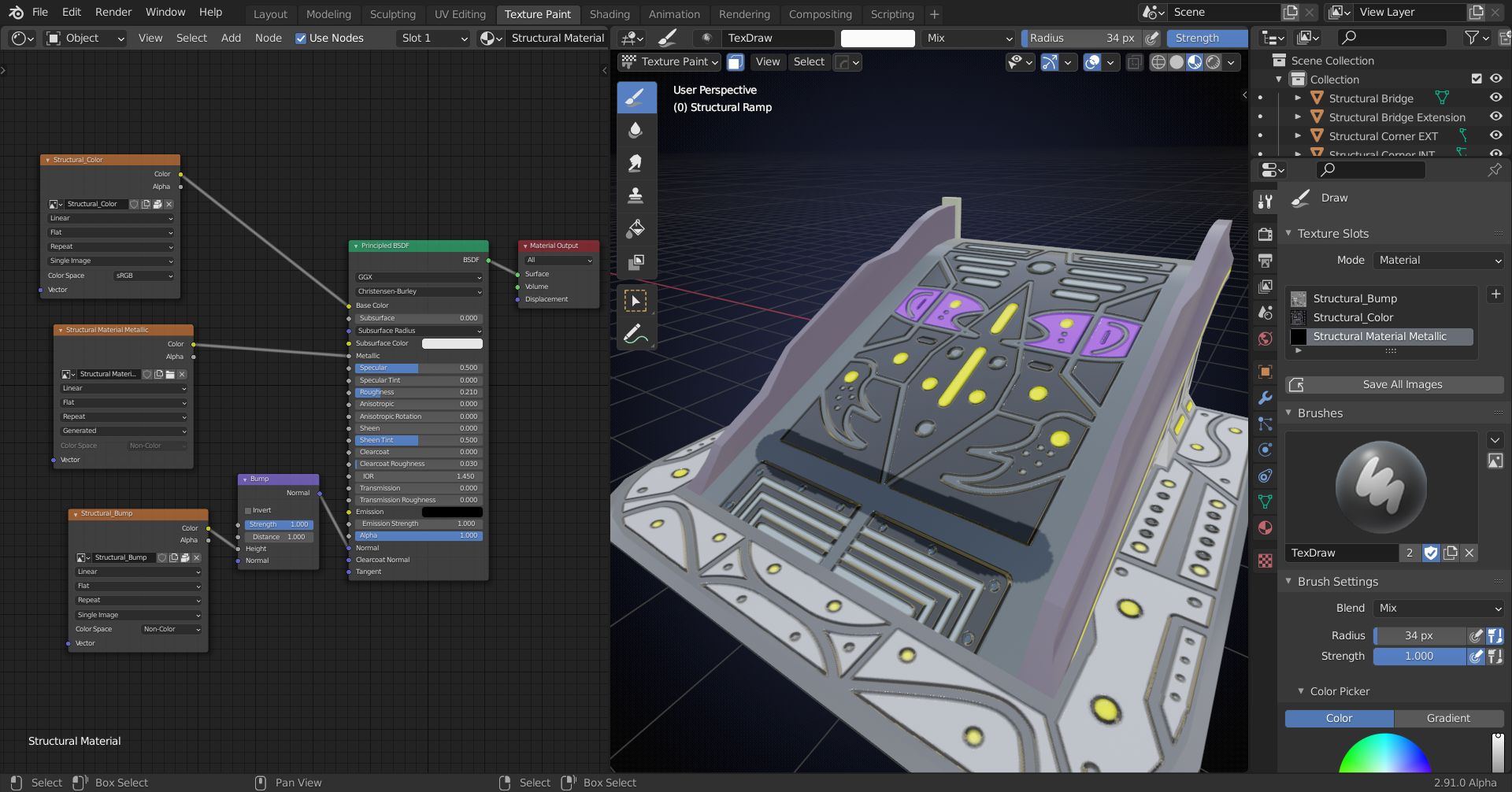Select the Fill bucket tool
The height and width of the screenshot is (792, 1512).
pos(636,228)
